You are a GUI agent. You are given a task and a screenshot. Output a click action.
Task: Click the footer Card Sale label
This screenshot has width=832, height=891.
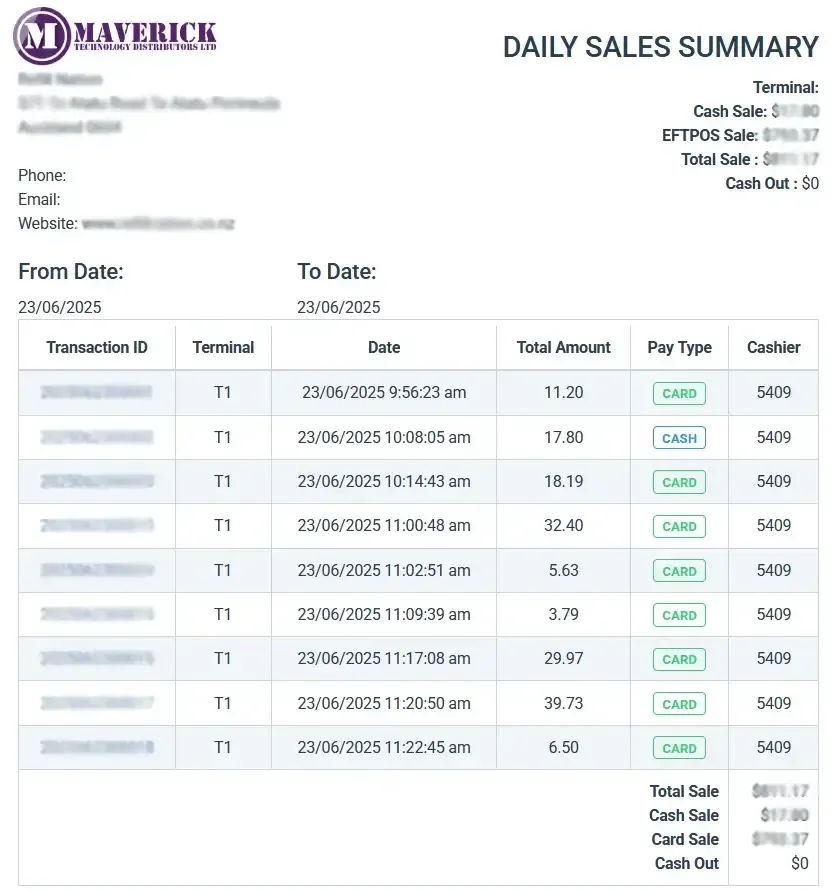click(685, 839)
